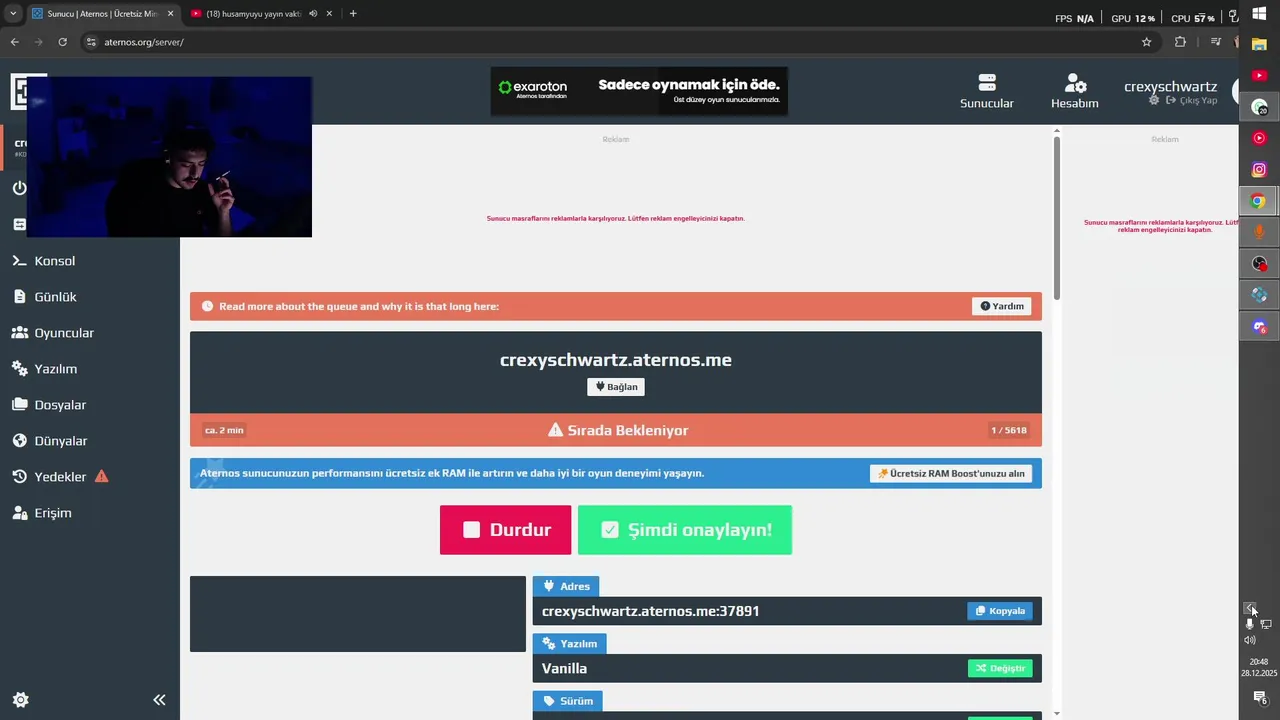
Task: Get free RAM Boost button
Action: pos(951,474)
